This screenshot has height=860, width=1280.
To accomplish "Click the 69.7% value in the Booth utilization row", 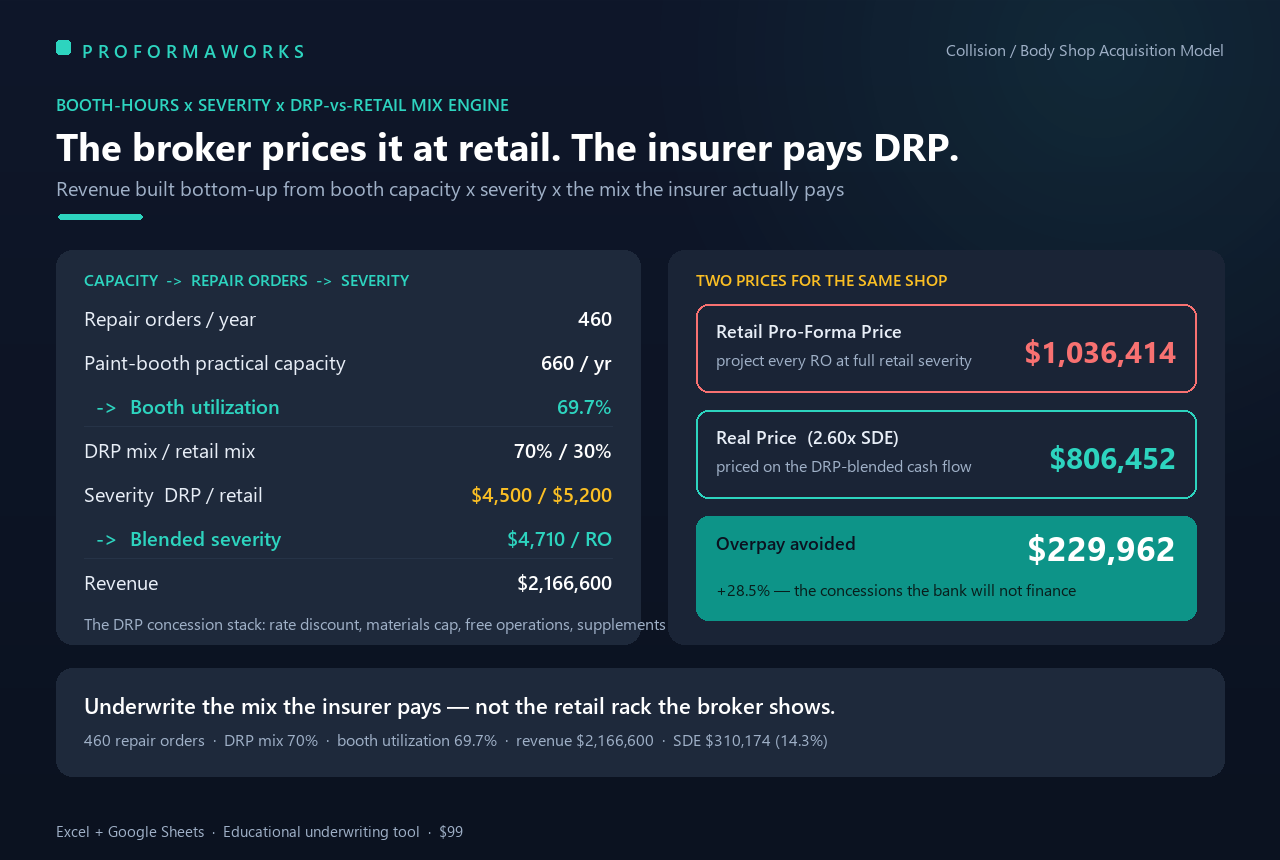I will point(584,408).
